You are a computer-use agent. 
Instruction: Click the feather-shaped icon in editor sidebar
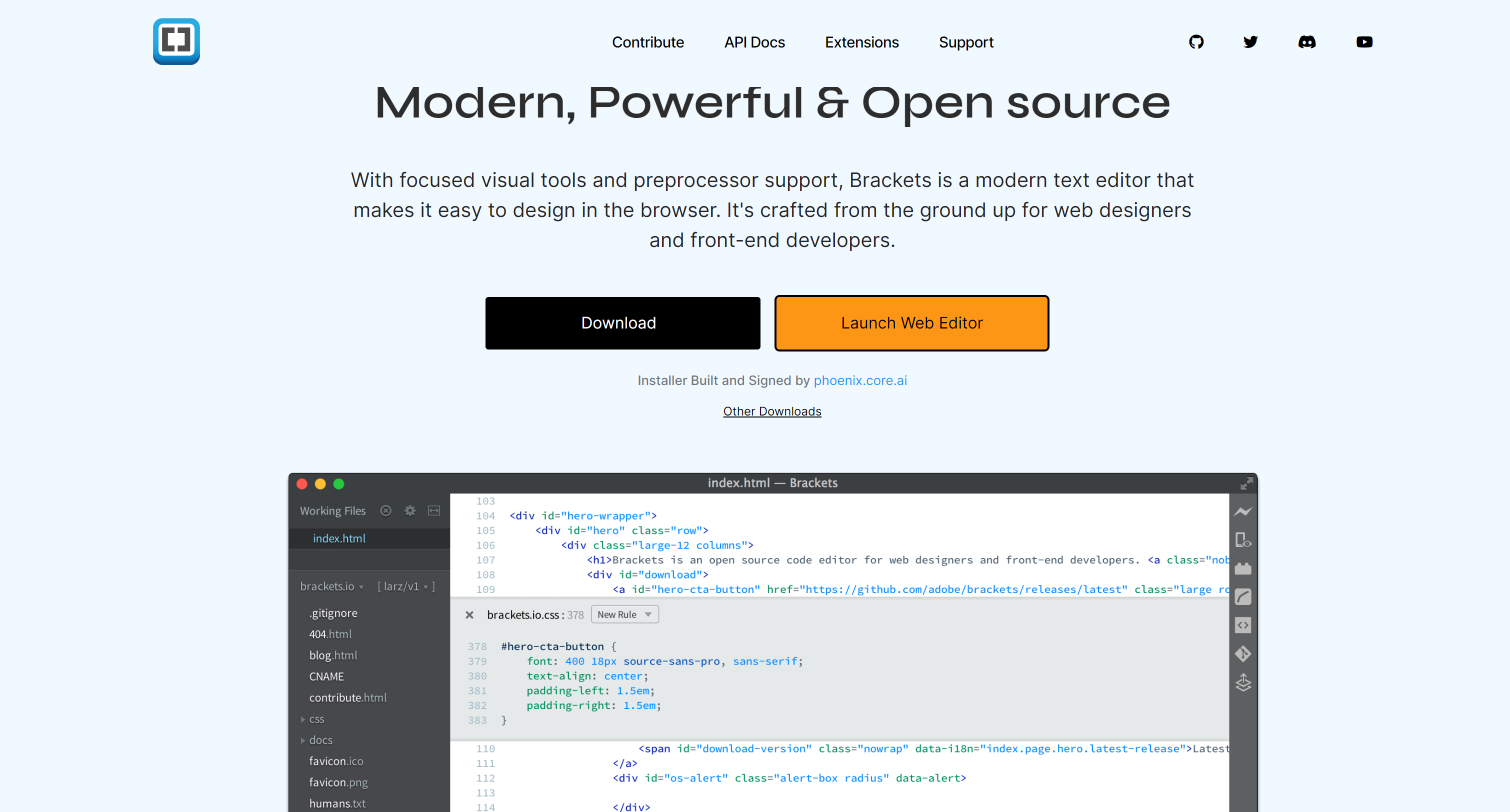[1242, 596]
